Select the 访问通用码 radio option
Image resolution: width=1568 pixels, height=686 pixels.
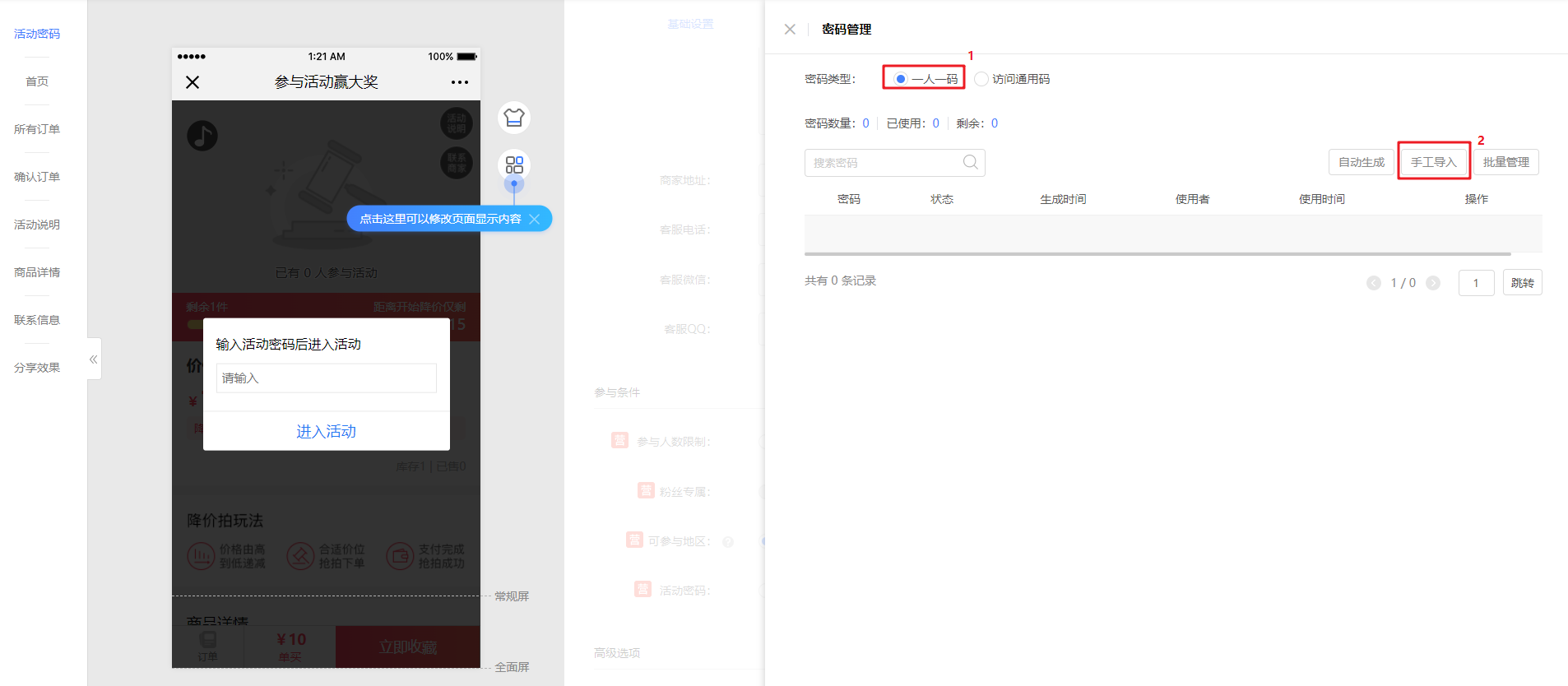point(1013,79)
